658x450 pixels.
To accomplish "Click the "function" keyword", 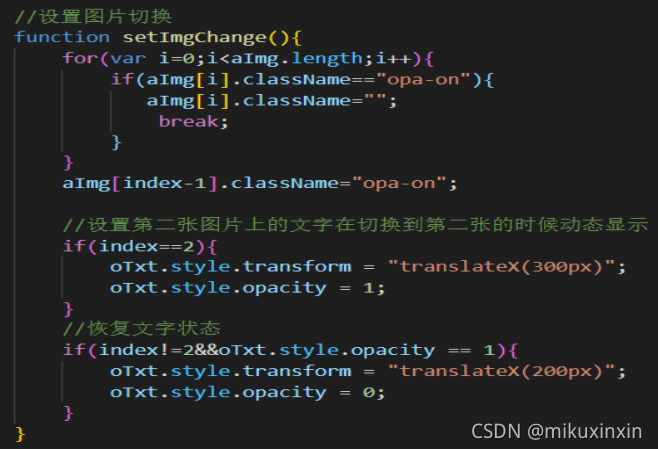I will 62,37.
